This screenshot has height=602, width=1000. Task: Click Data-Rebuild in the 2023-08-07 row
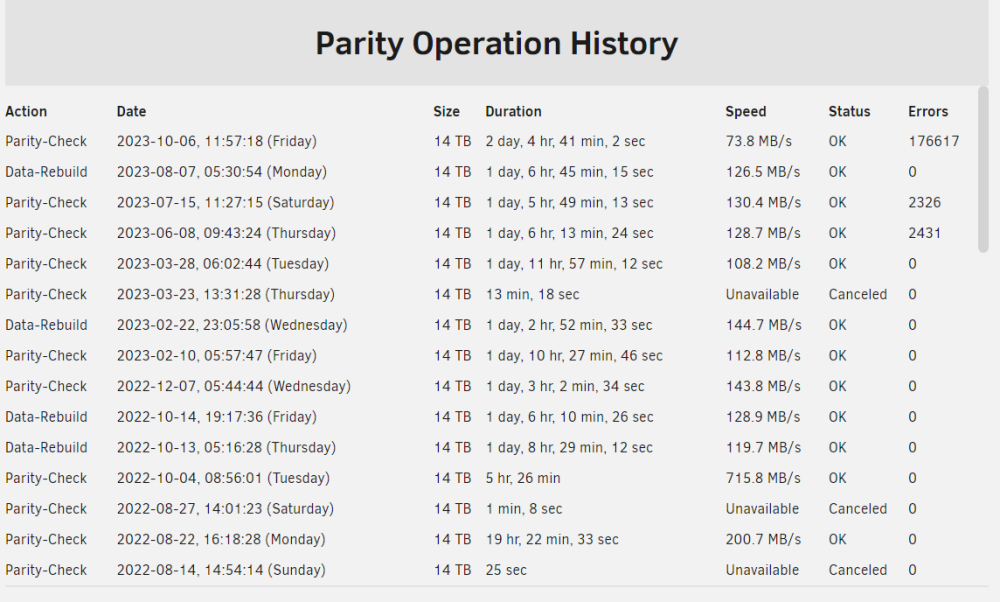pos(46,172)
